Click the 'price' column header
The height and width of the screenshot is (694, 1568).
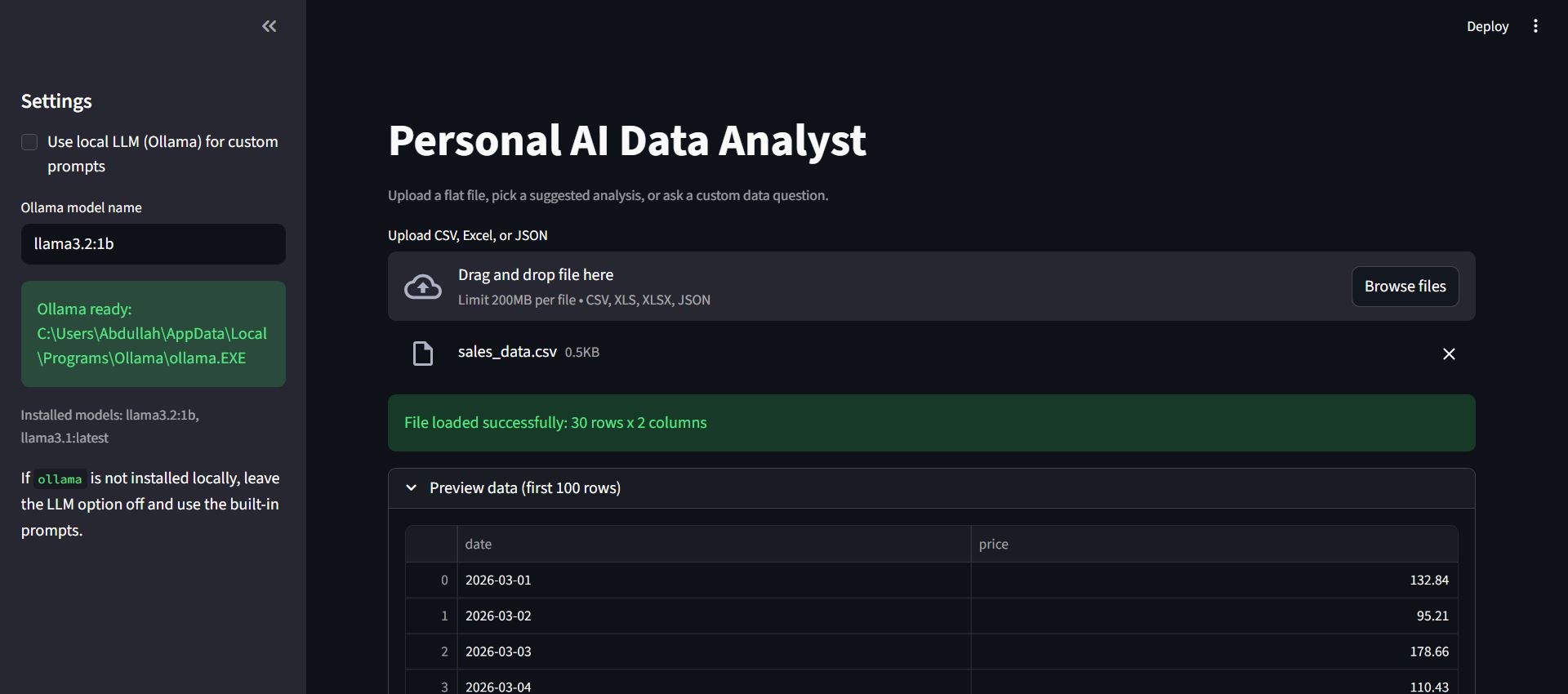[x=994, y=543]
